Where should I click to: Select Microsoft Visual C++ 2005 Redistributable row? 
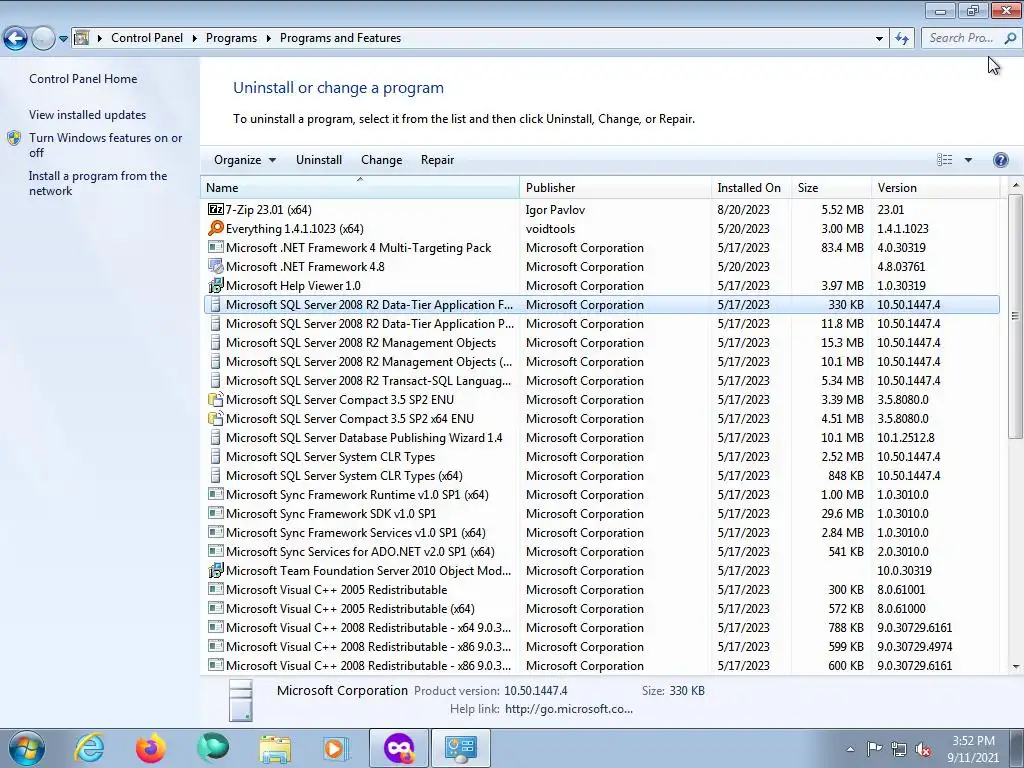(601, 589)
